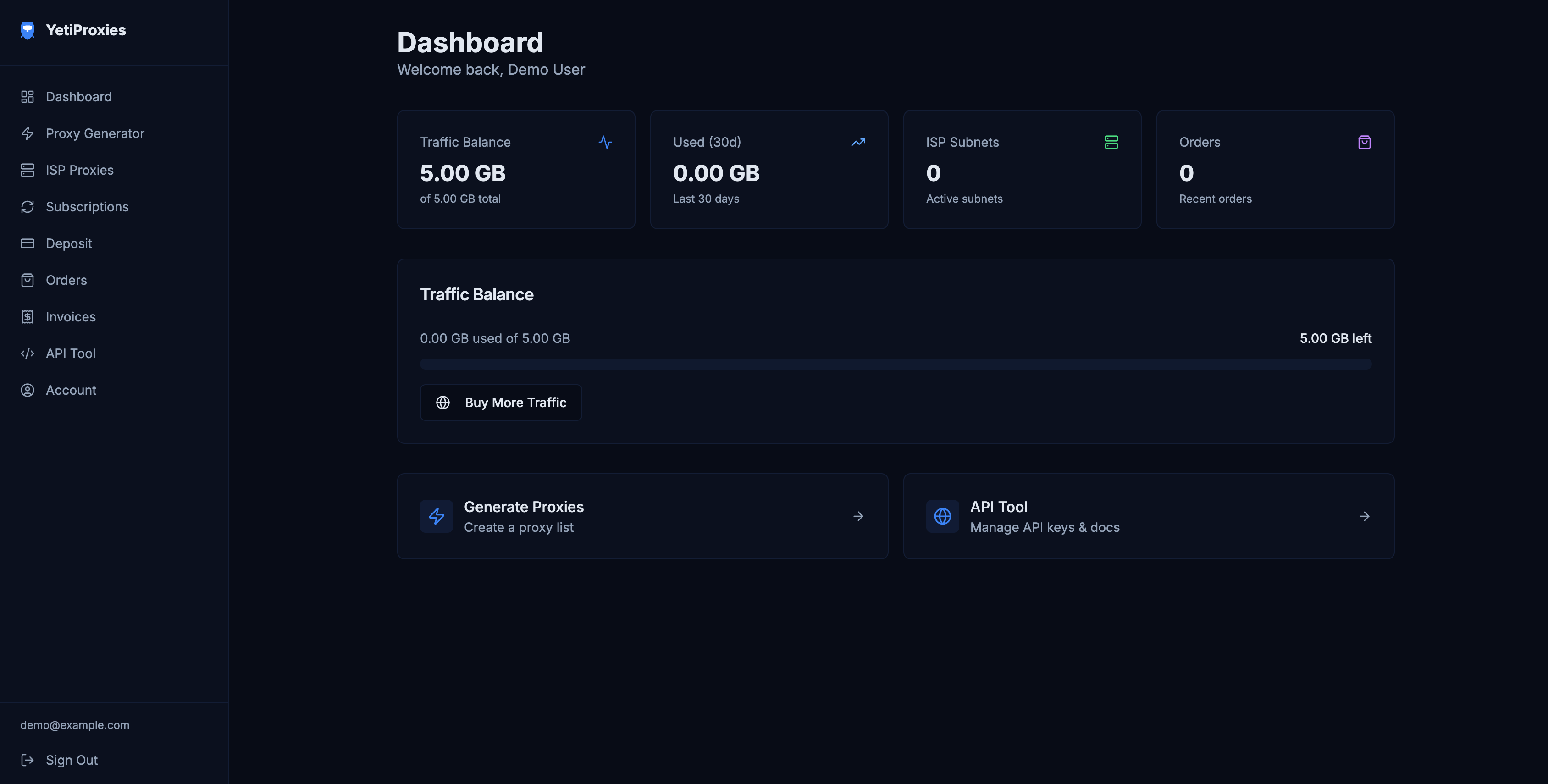This screenshot has width=1548, height=784.
Task: Open Subscriptions in the sidebar
Action: point(114,207)
